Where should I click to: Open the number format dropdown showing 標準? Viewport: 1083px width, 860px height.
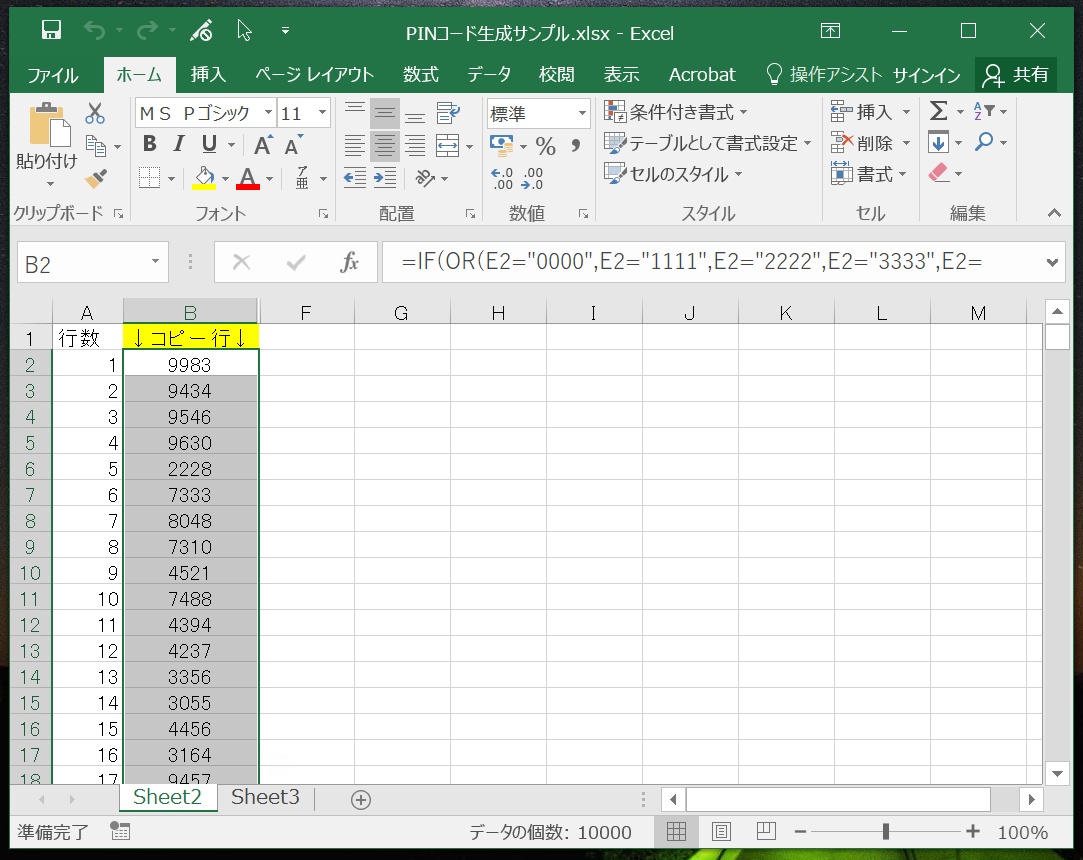(x=582, y=113)
